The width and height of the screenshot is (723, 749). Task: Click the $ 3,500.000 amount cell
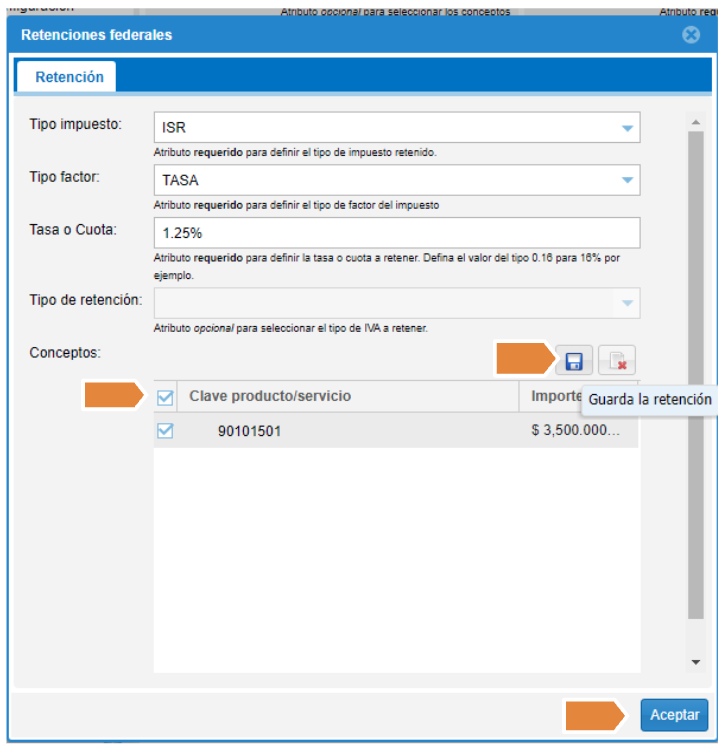576,431
